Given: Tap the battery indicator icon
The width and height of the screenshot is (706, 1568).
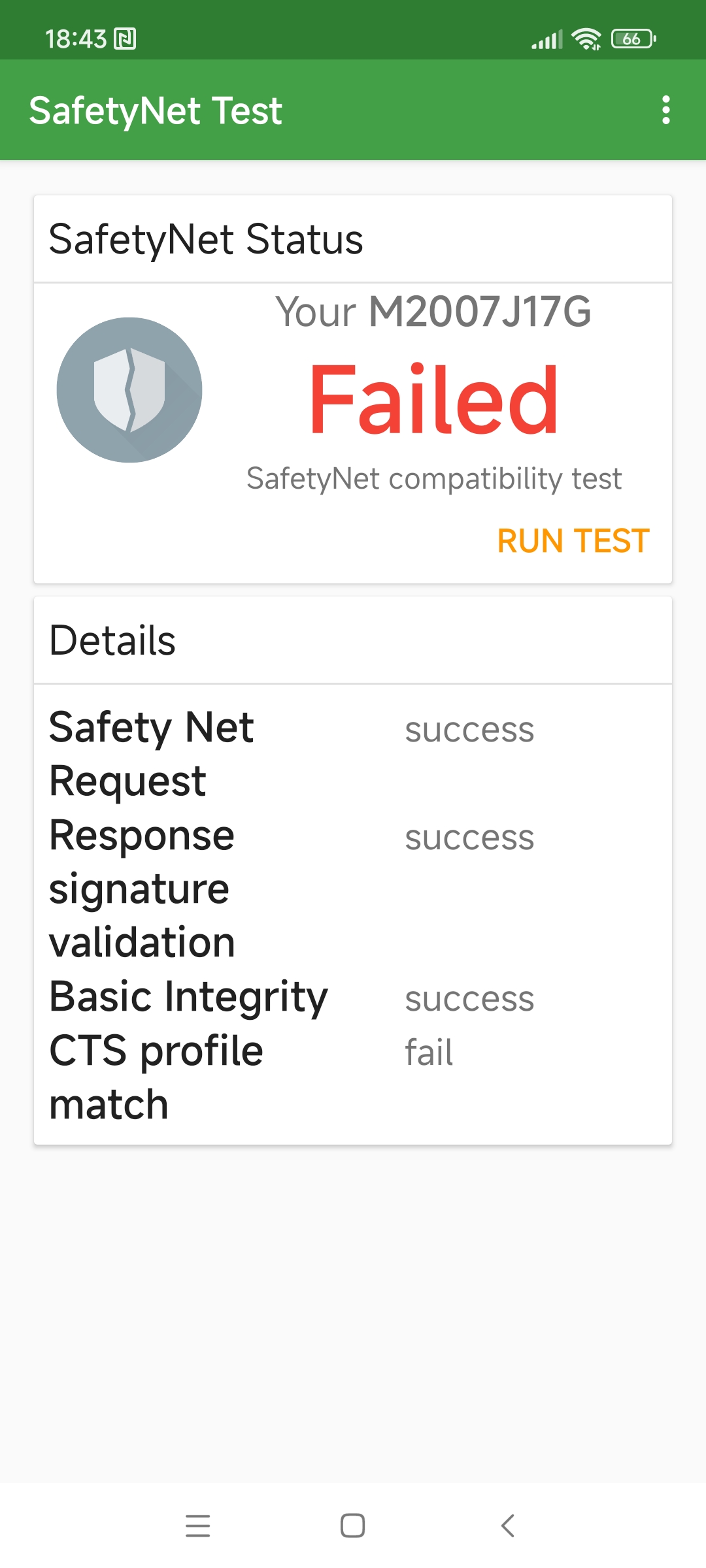Looking at the screenshot, I should coord(633,39).
